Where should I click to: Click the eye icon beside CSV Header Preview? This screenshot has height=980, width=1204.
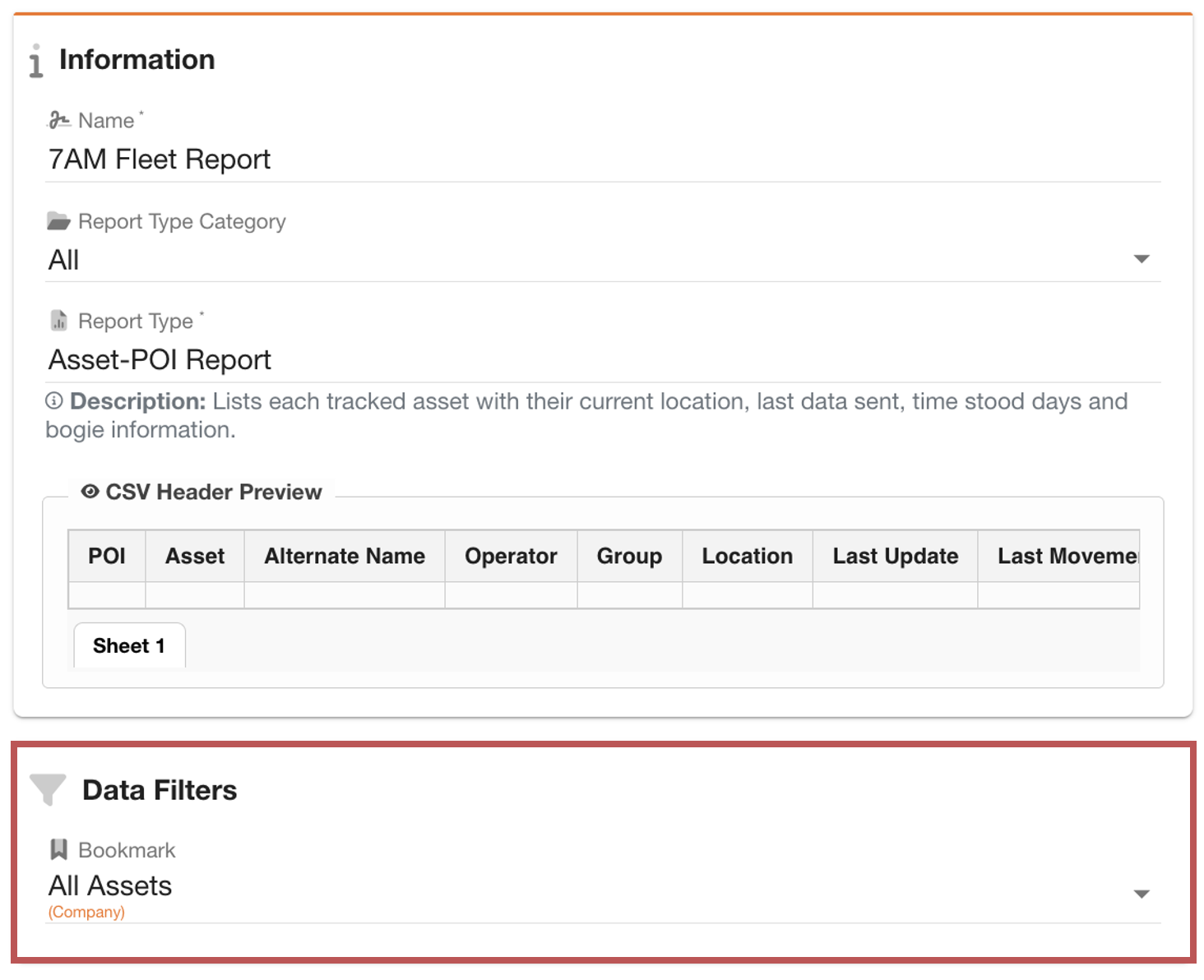[x=90, y=492]
